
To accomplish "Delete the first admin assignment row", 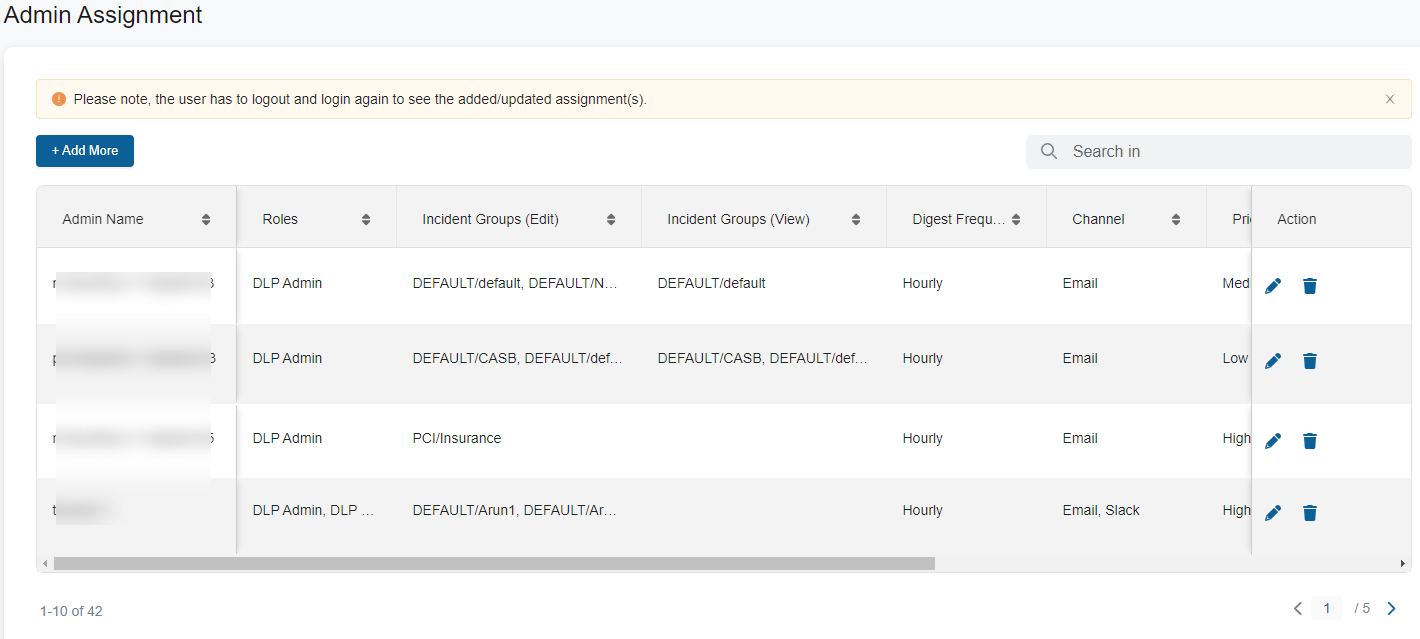I will (1310, 285).
